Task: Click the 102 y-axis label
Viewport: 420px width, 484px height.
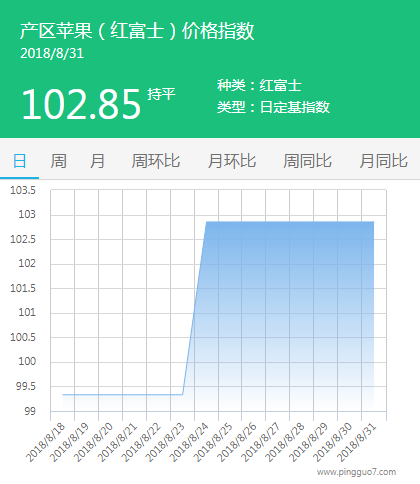Action: click(x=27, y=263)
